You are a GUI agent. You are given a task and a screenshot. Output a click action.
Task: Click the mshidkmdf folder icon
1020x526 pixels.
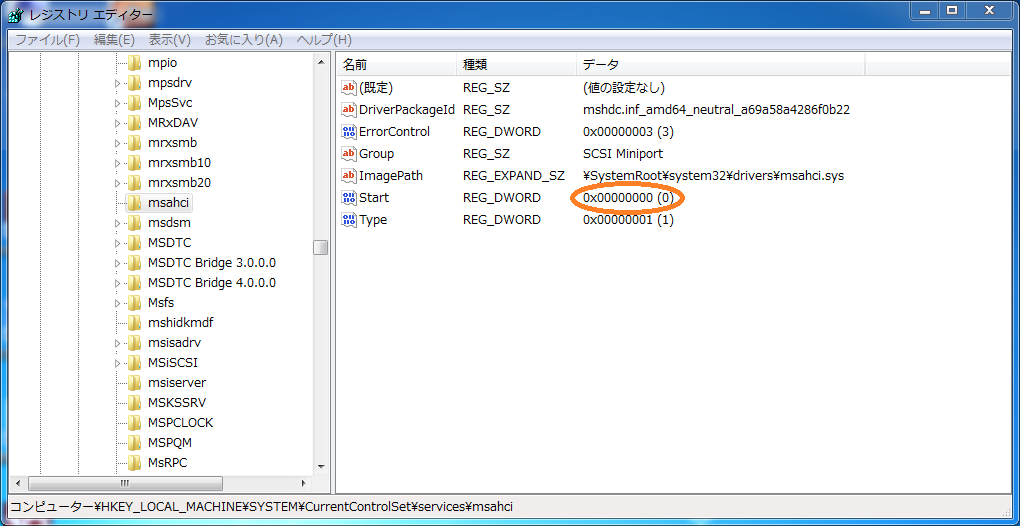[x=134, y=322]
